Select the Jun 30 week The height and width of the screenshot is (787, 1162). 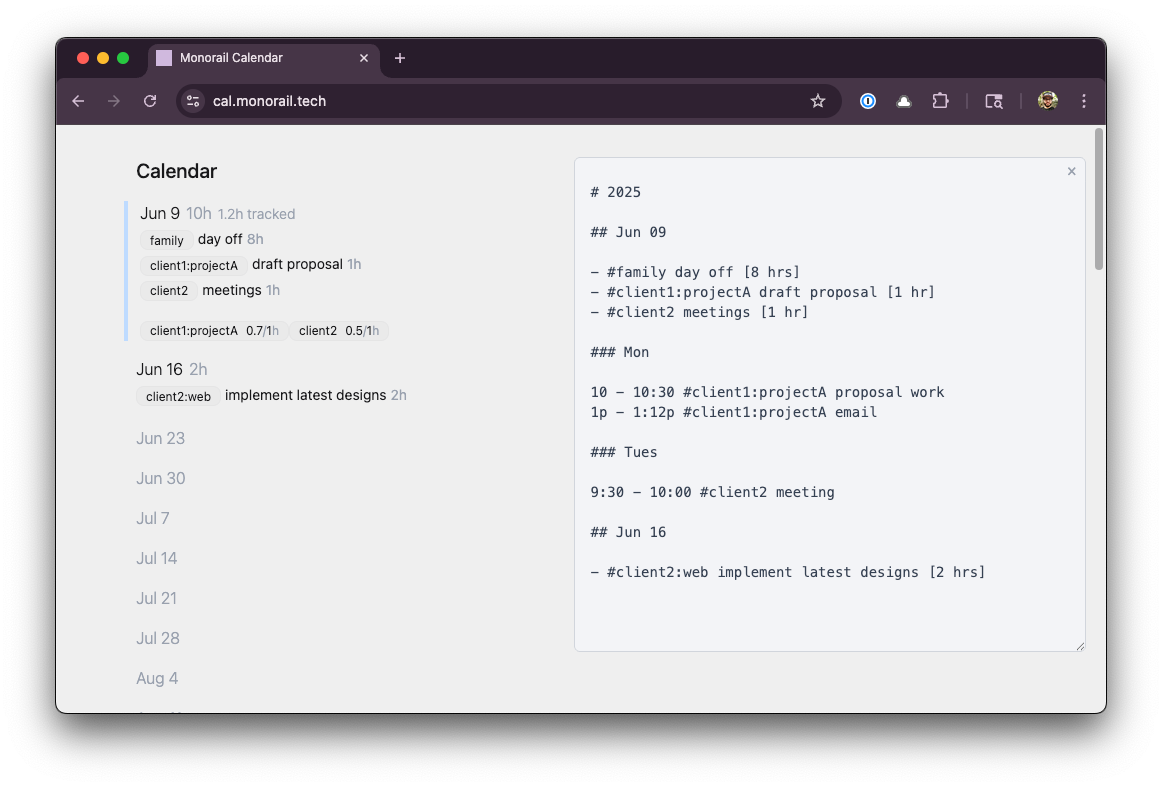161,478
